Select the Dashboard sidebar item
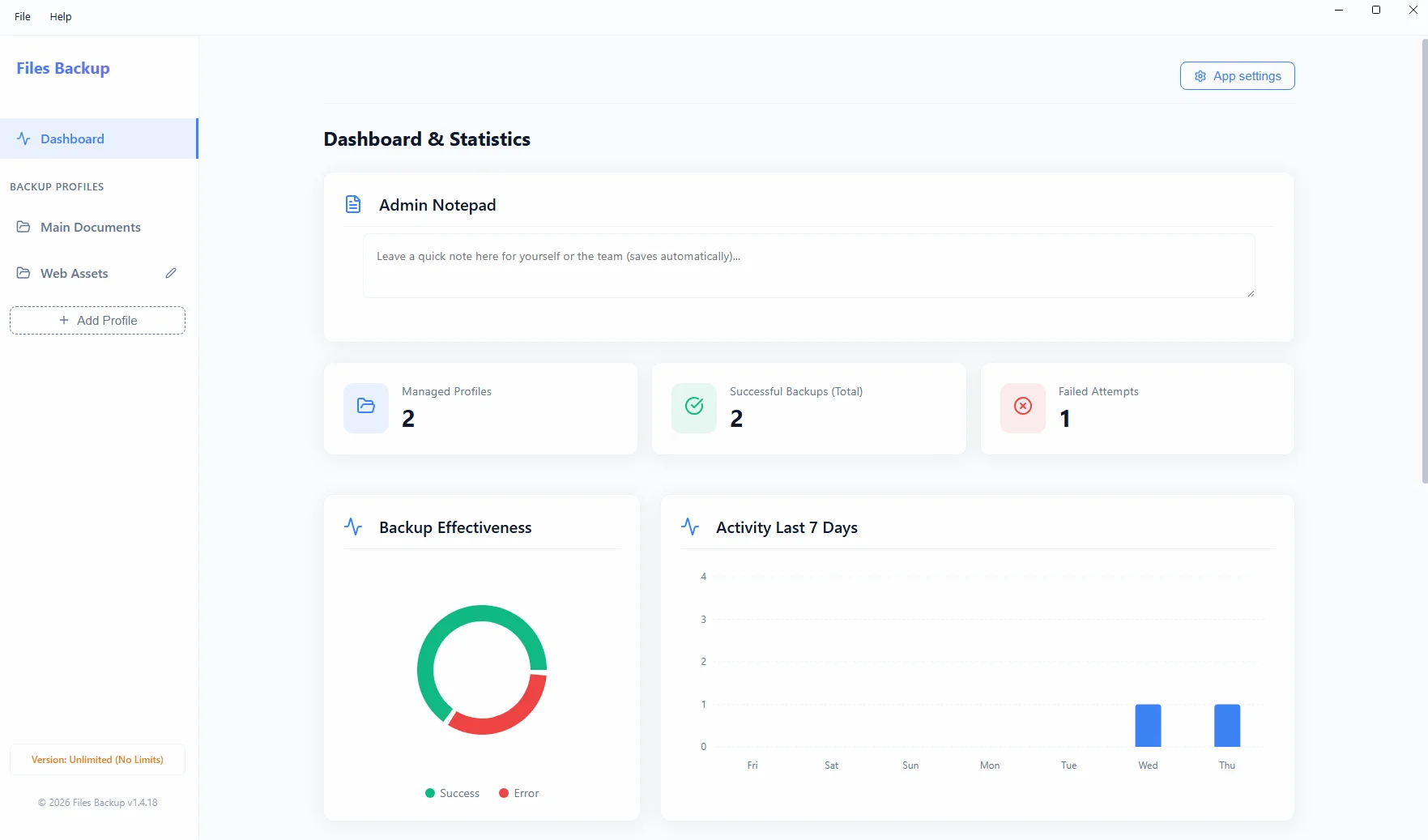The width and height of the screenshot is (1428, 840). (99, 139)
